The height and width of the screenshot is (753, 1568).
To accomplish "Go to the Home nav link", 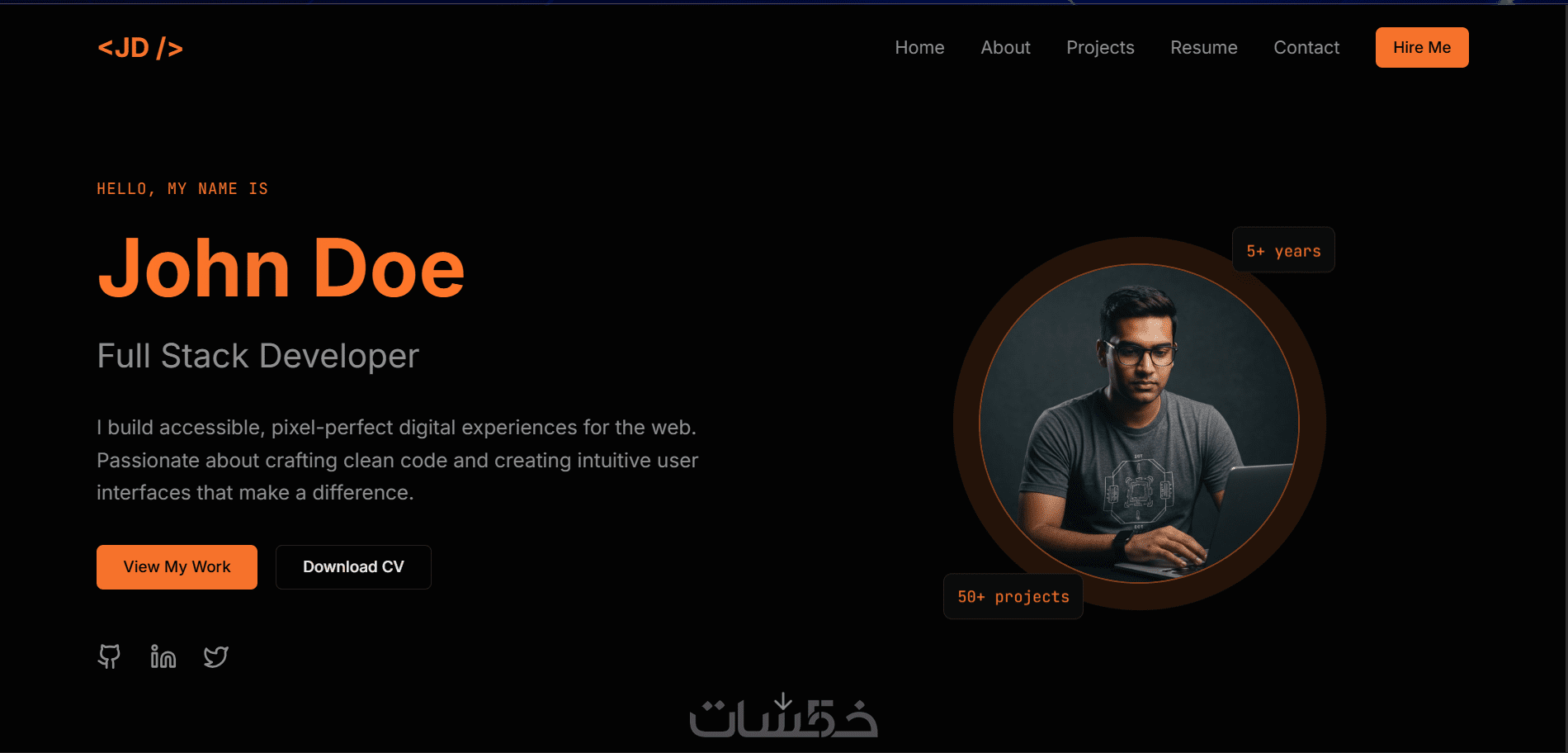I will [x=919, y=48].
